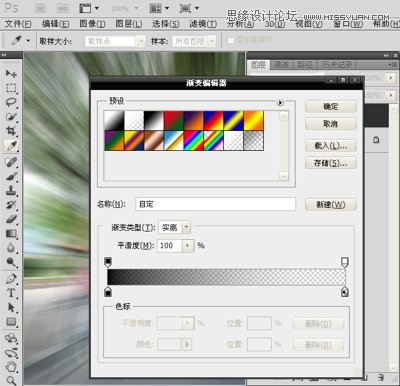Click the New gradient button
This screenshot has width=400, height=386.
click(331, 204)
